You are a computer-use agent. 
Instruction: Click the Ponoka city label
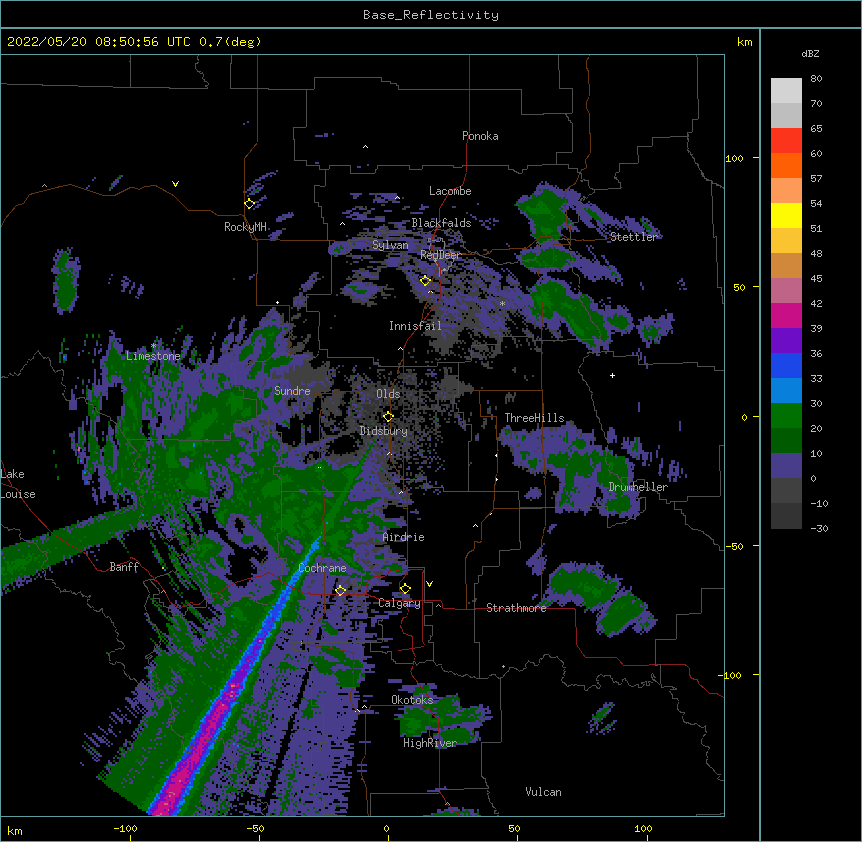click(x=480, y=136)
